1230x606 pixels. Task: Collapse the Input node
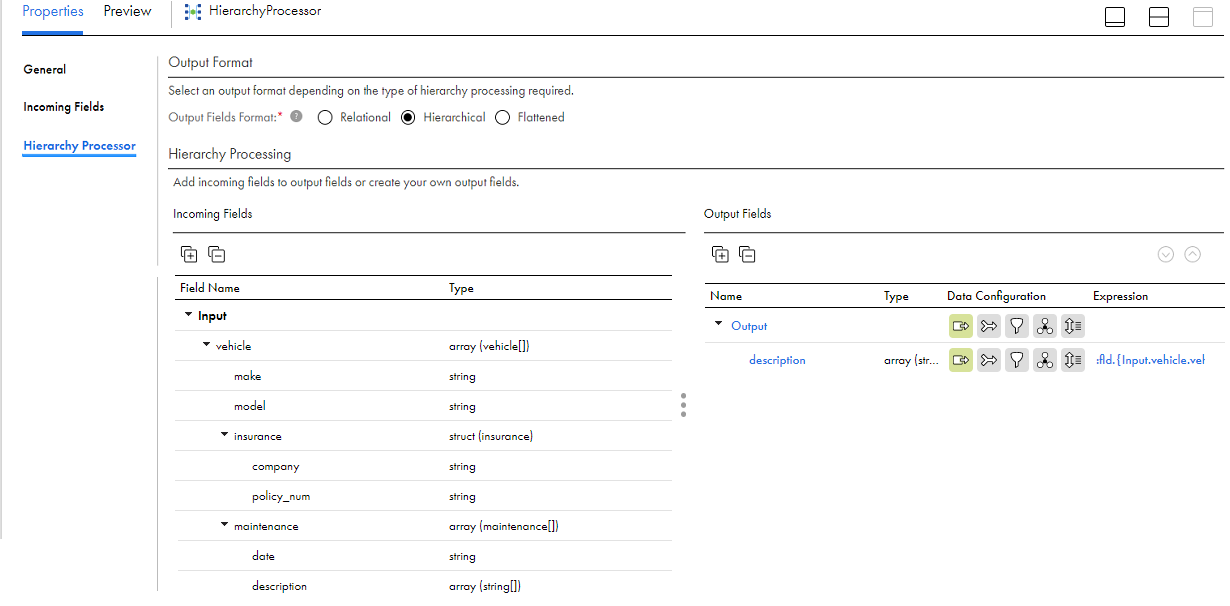coord(188,315)
